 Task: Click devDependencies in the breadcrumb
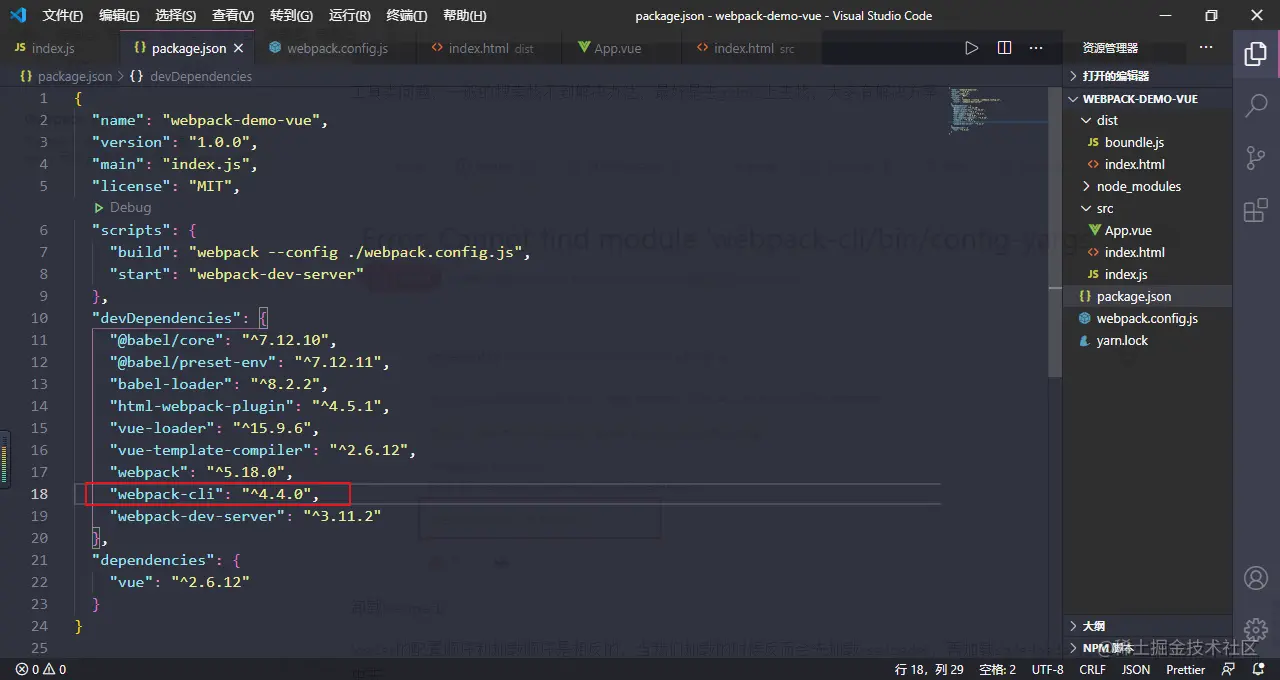(x=201, y=76)
